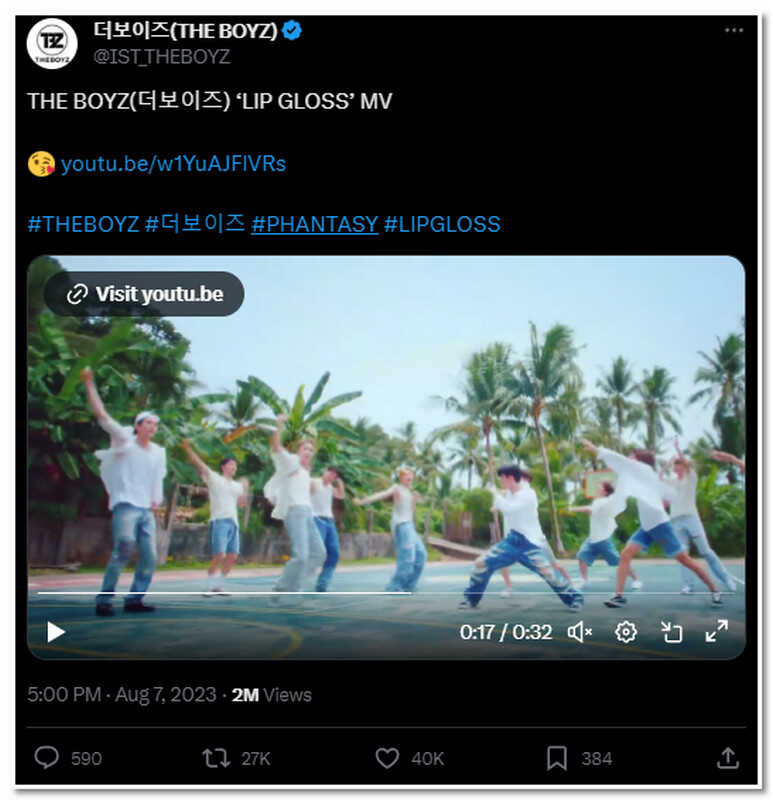Image resolution: width=773 pixels, height=800 pixels.
Task: Open THE BOYZ profile avatar
Action: click(52, 44)
